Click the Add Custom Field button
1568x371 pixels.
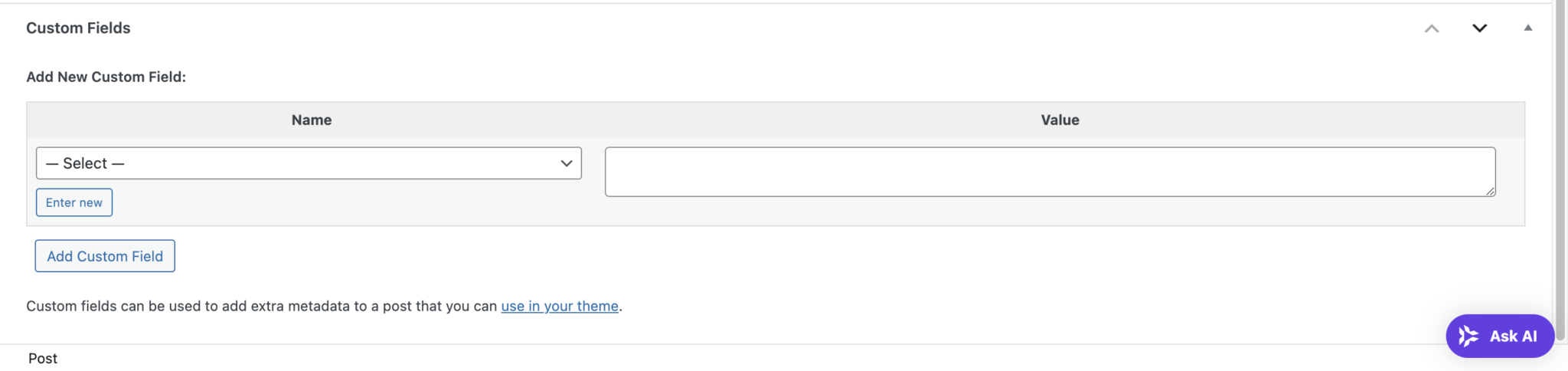point(105,256)
